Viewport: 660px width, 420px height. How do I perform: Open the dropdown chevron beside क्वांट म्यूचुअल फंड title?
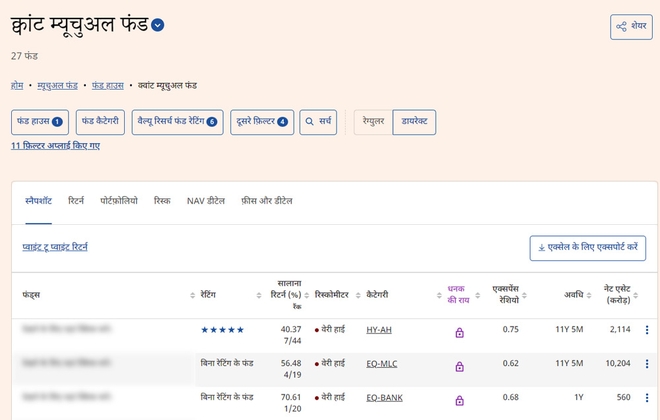158,26
